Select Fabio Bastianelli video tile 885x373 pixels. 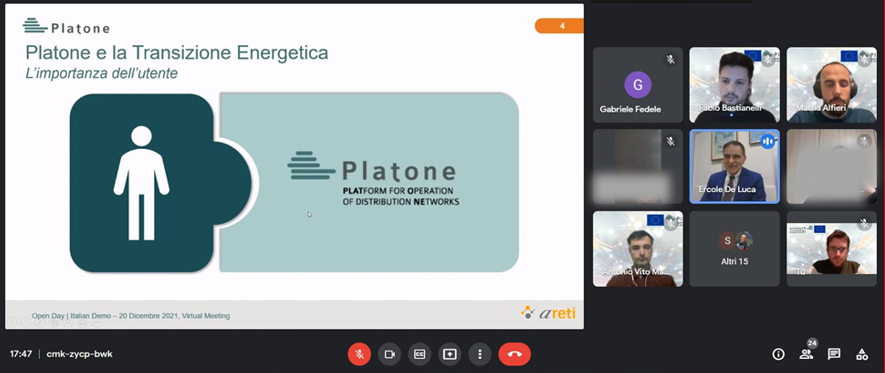(734, 85)
